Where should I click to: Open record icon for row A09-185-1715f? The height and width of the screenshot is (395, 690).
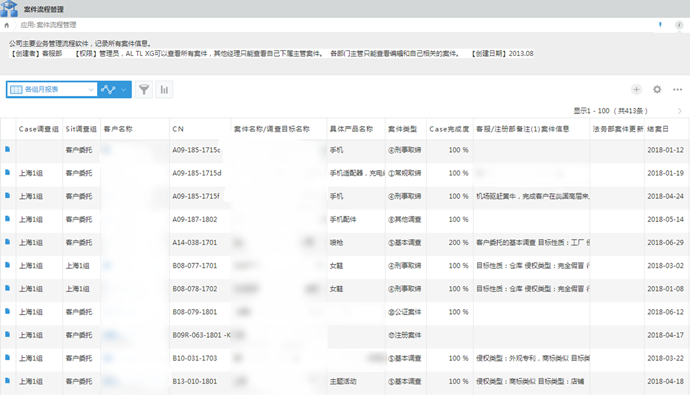(x=7, y=196)
